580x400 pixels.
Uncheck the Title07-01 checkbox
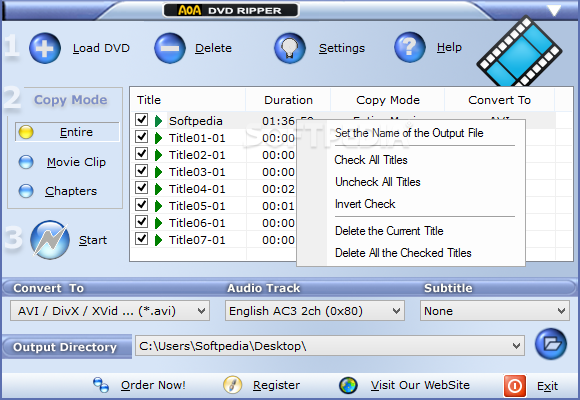coord(141,239)
